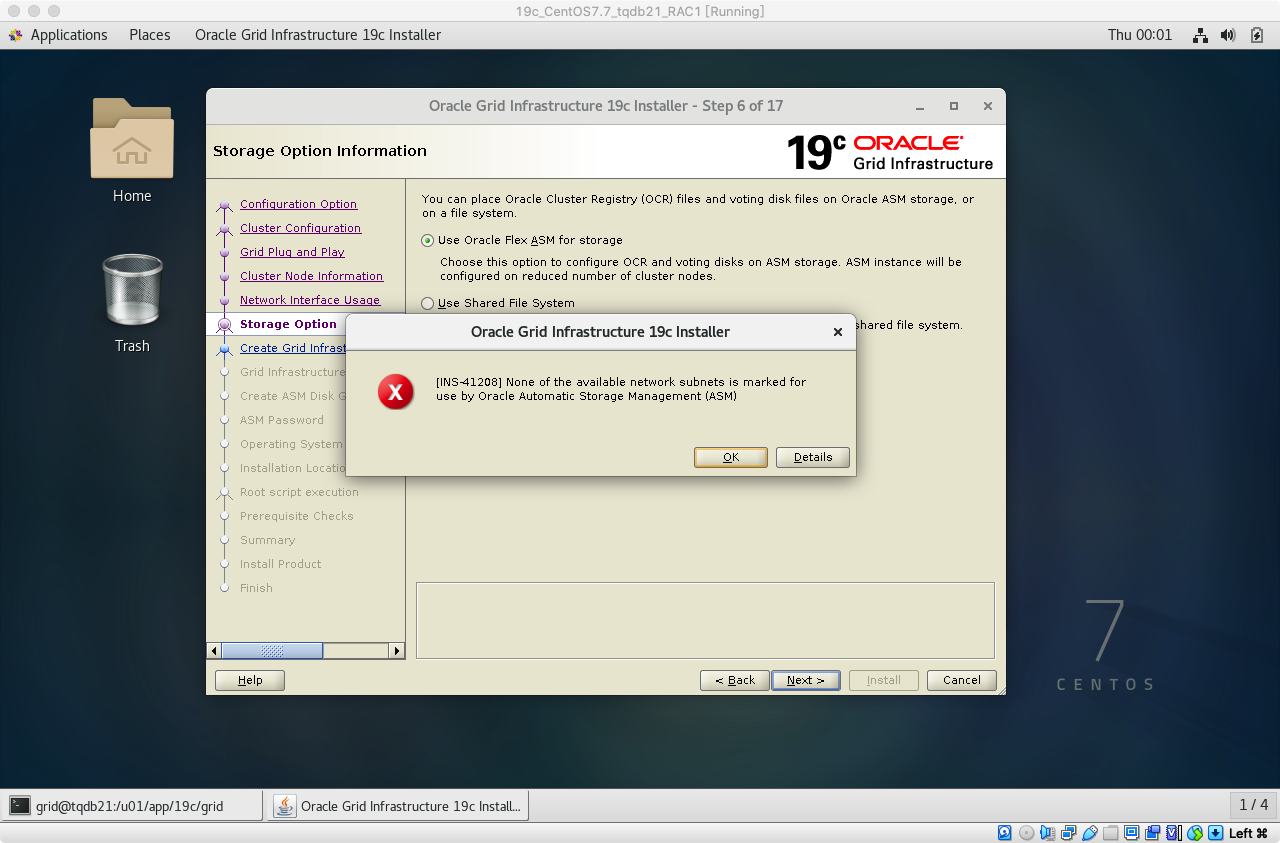Close the error dialog with its X button
1280x843 pixels.
point(838,332)
